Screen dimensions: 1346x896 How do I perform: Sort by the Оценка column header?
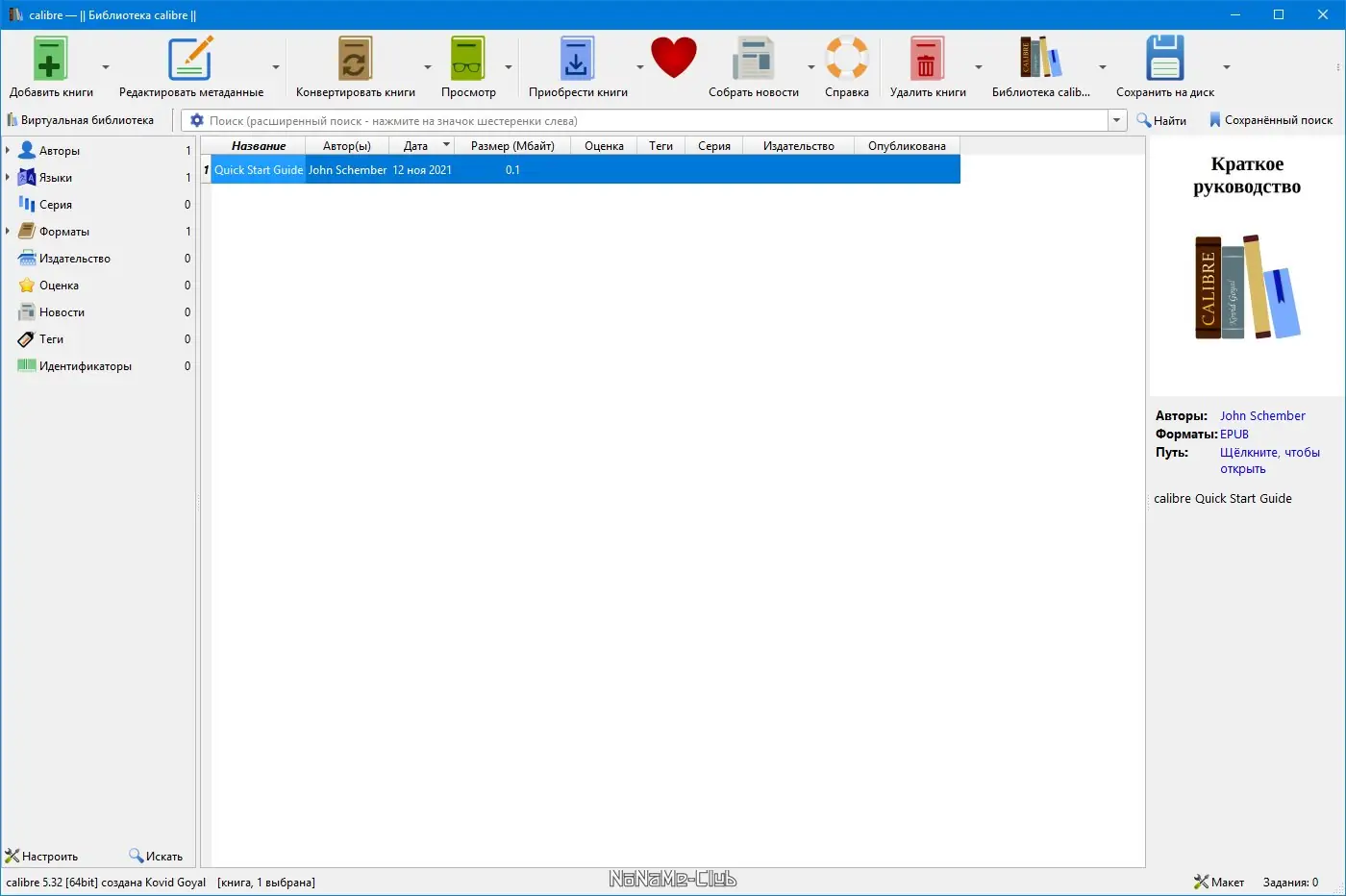tap(604, 145)
